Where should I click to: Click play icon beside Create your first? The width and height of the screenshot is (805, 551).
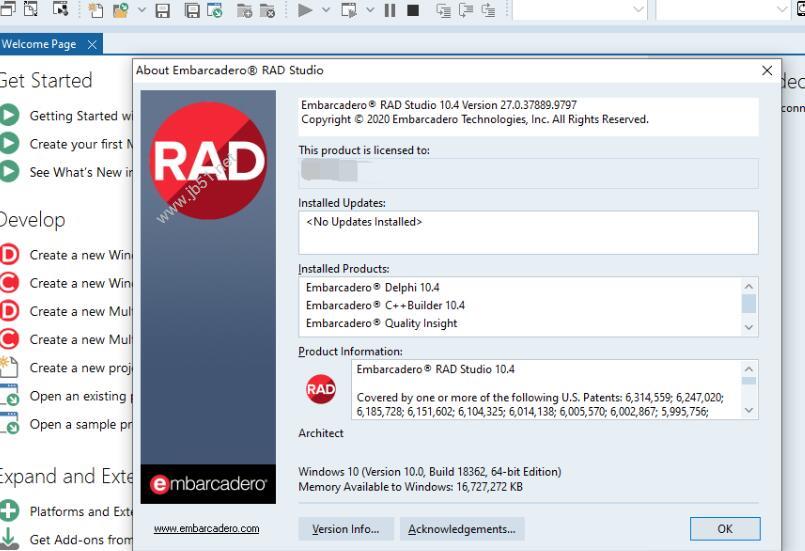[9, 143]
